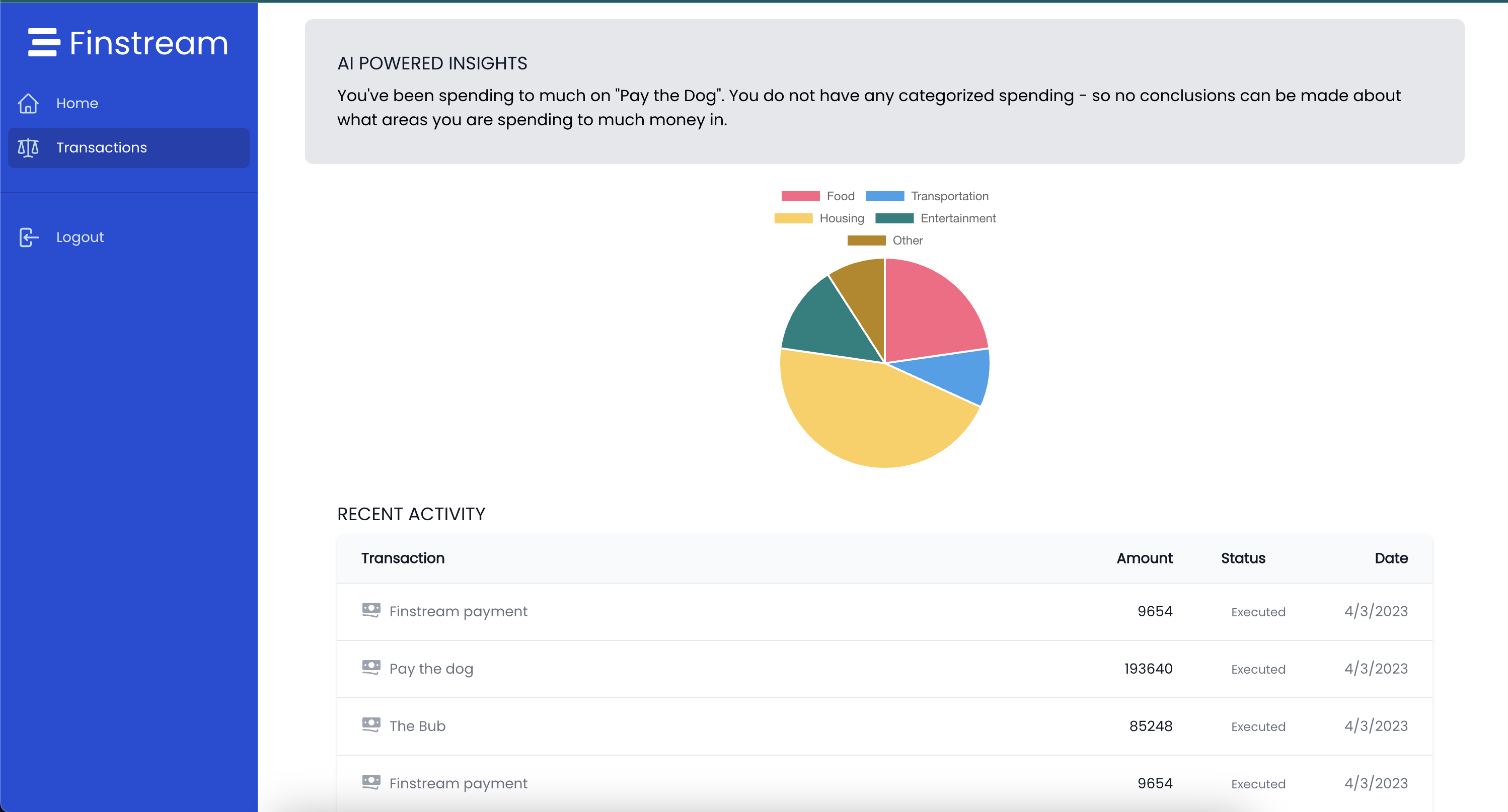Open the Home menu item
The height and width of the screenshot is (812, 1508).
tap(77, 104)
